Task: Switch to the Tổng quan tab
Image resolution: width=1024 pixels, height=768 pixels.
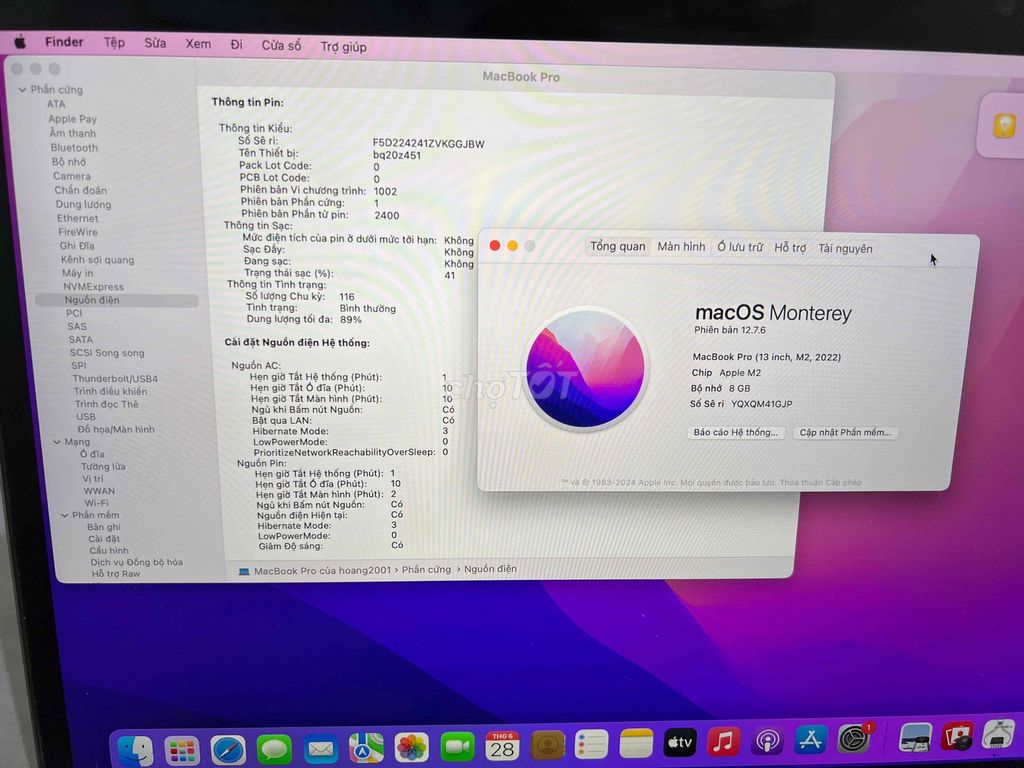Action: pyautogui.click(x=617, y=246)
